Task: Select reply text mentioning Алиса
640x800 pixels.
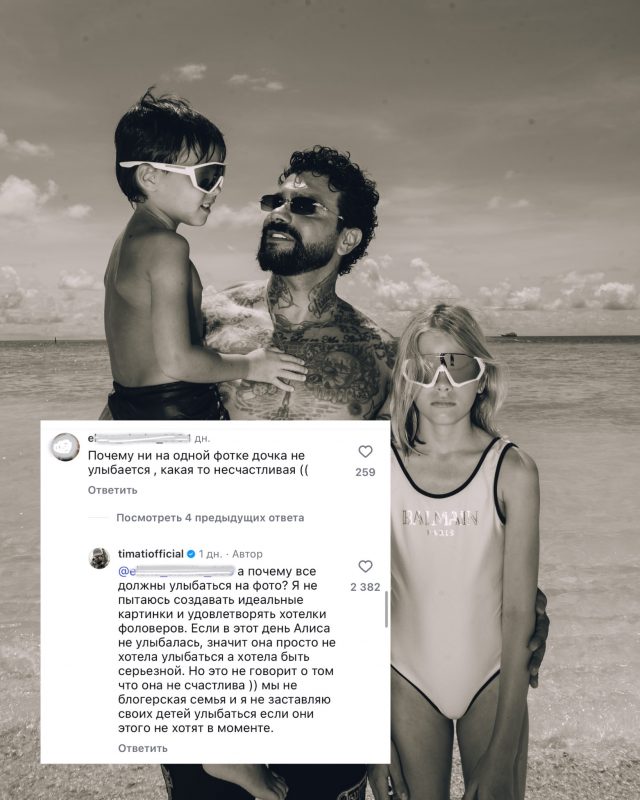Action: tap(226, 650)
